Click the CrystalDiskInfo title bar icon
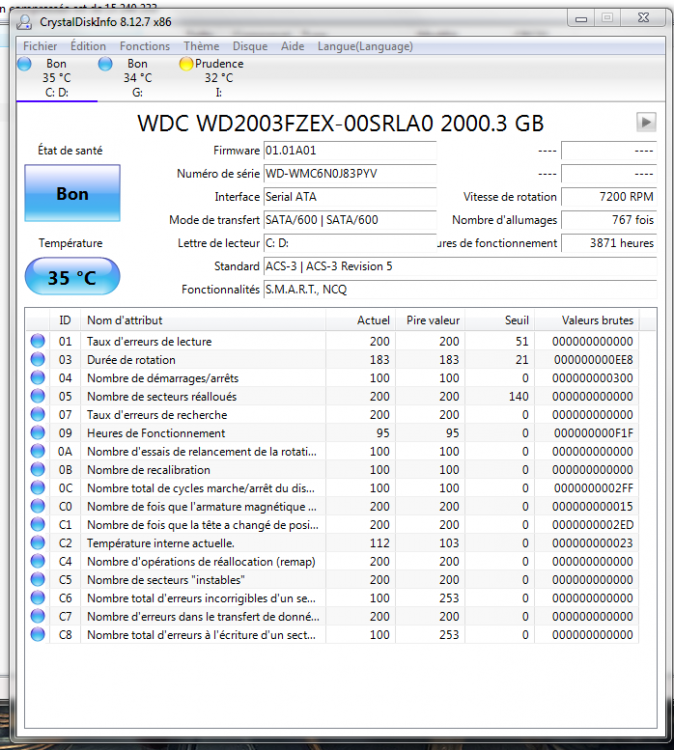 tap(24, 22)
